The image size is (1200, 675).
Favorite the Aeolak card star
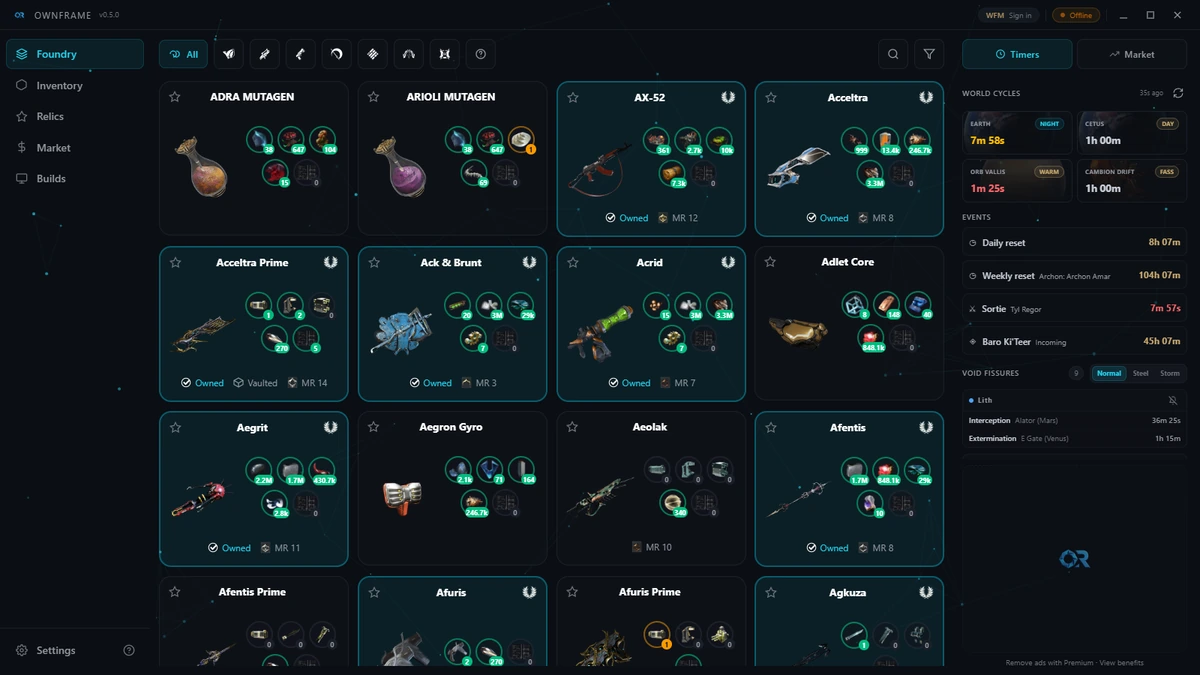point(573,427)
